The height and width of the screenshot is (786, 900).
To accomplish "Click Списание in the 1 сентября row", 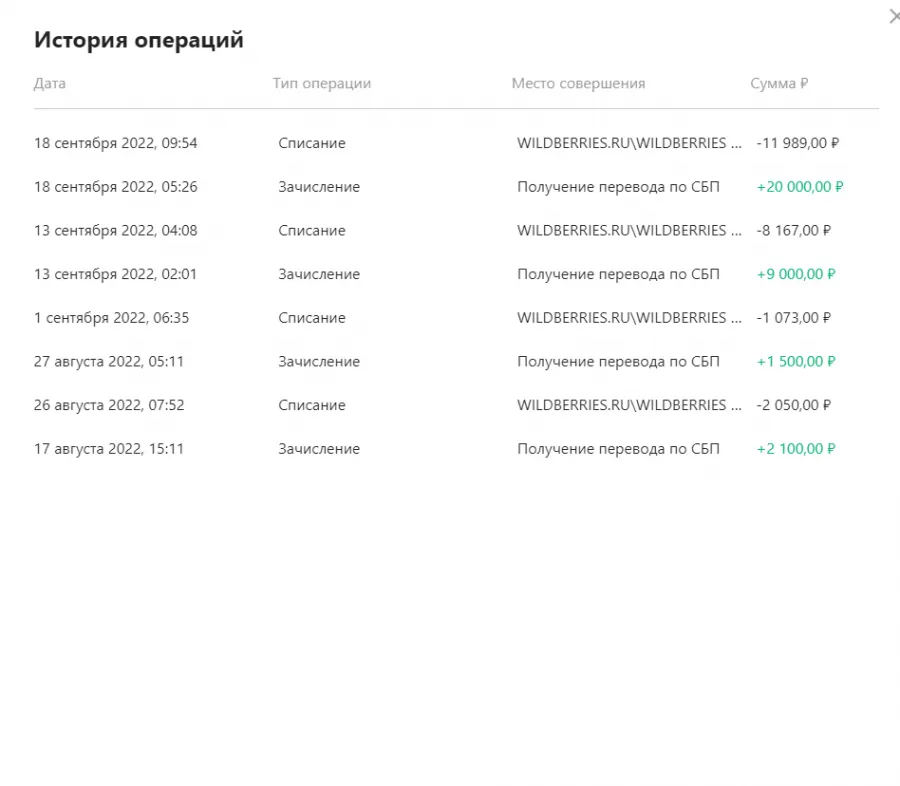I will click(x=312, y=318).
